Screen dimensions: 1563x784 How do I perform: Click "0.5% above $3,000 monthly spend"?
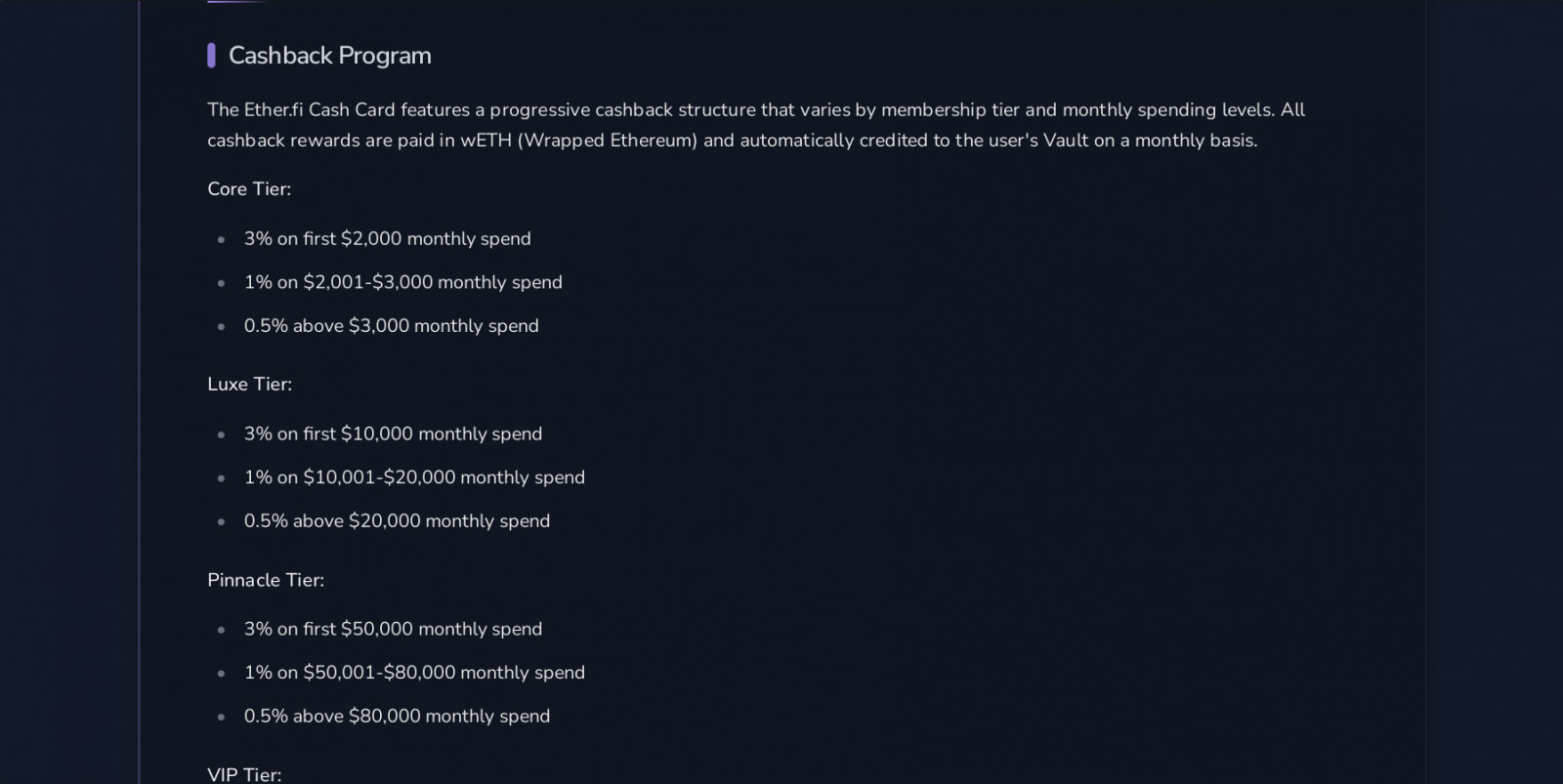pyautogui.click(x=391, y=326)
